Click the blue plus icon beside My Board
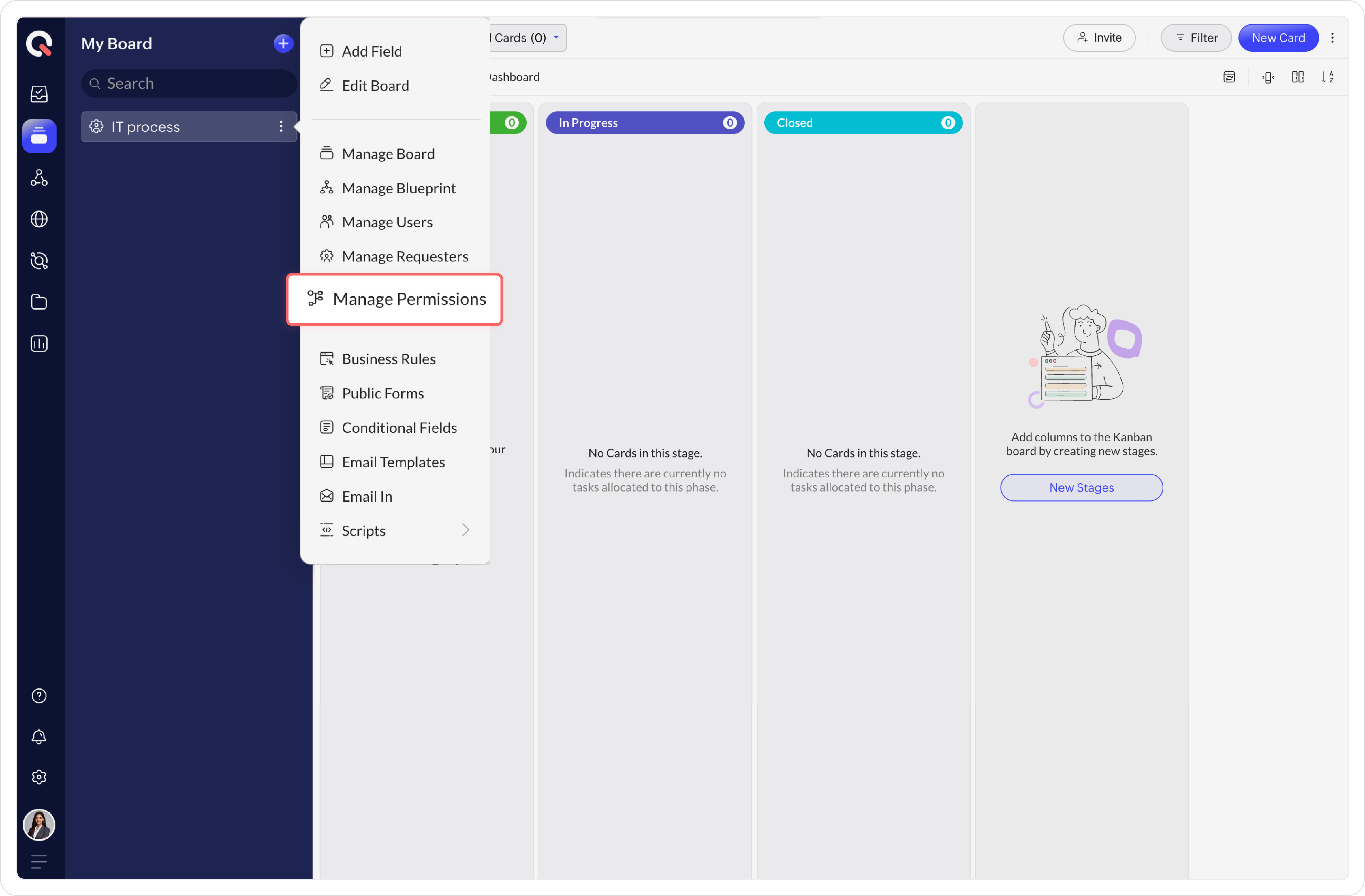Image resolution: width=1365 pixels, height=896 pixels. tap(283, 44)
